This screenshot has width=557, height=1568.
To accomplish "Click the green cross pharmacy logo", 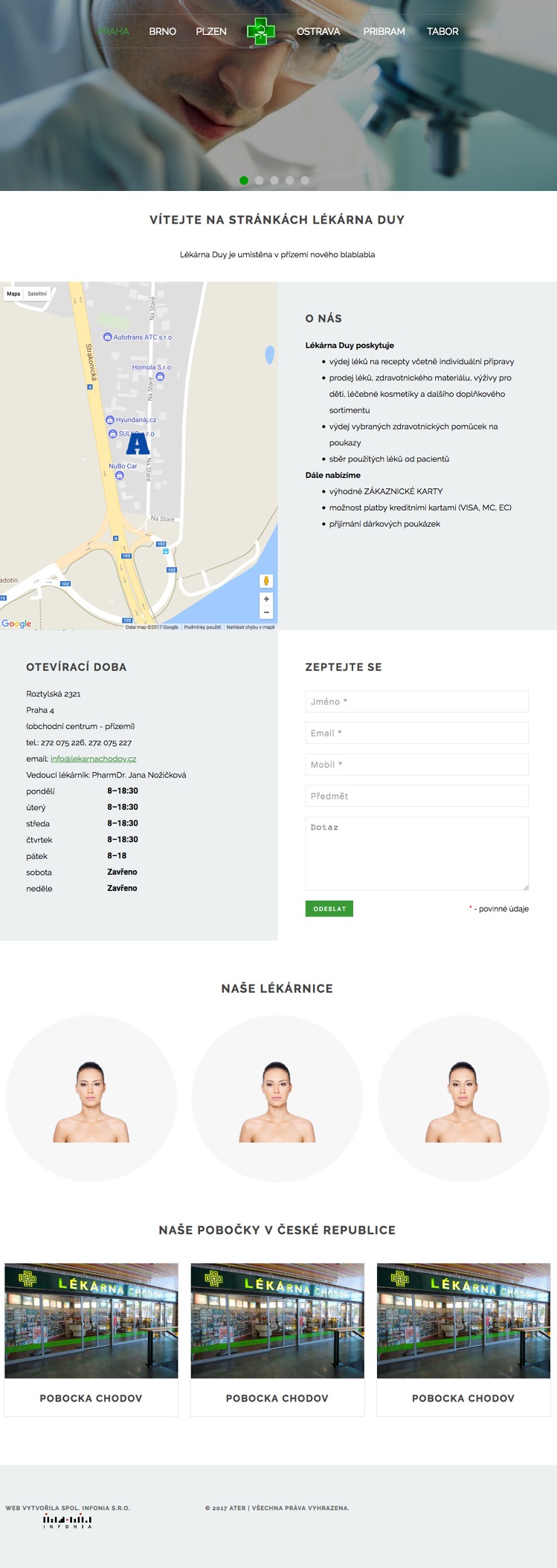I will 260,31.
